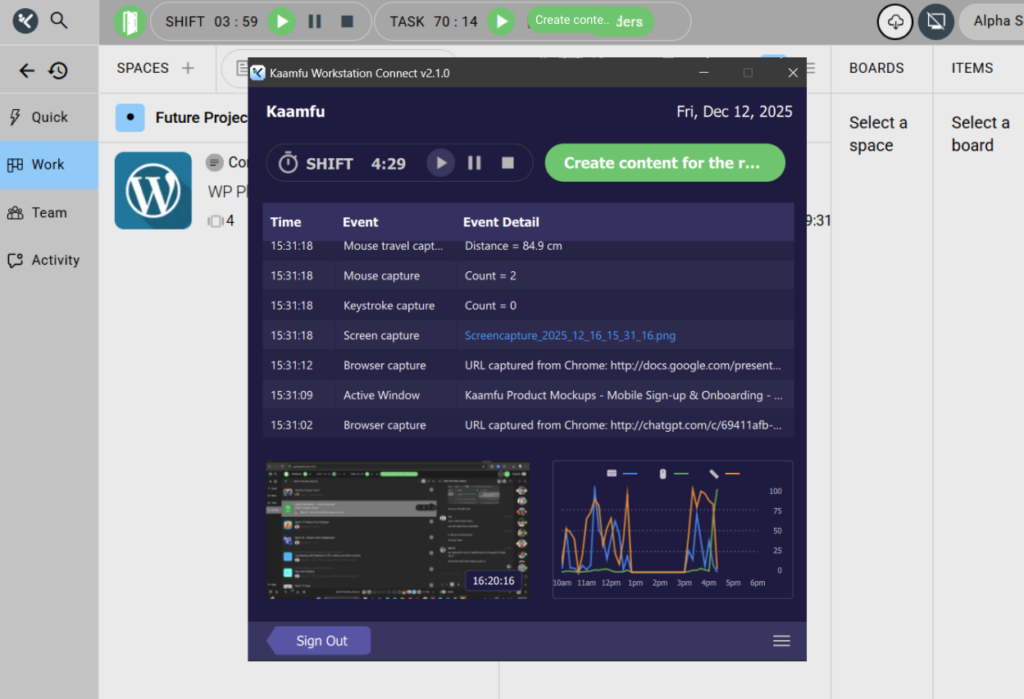This screenshot has height=699, width=1024.
Task: Add a new space with plus icon
Action: coord(188,68)
